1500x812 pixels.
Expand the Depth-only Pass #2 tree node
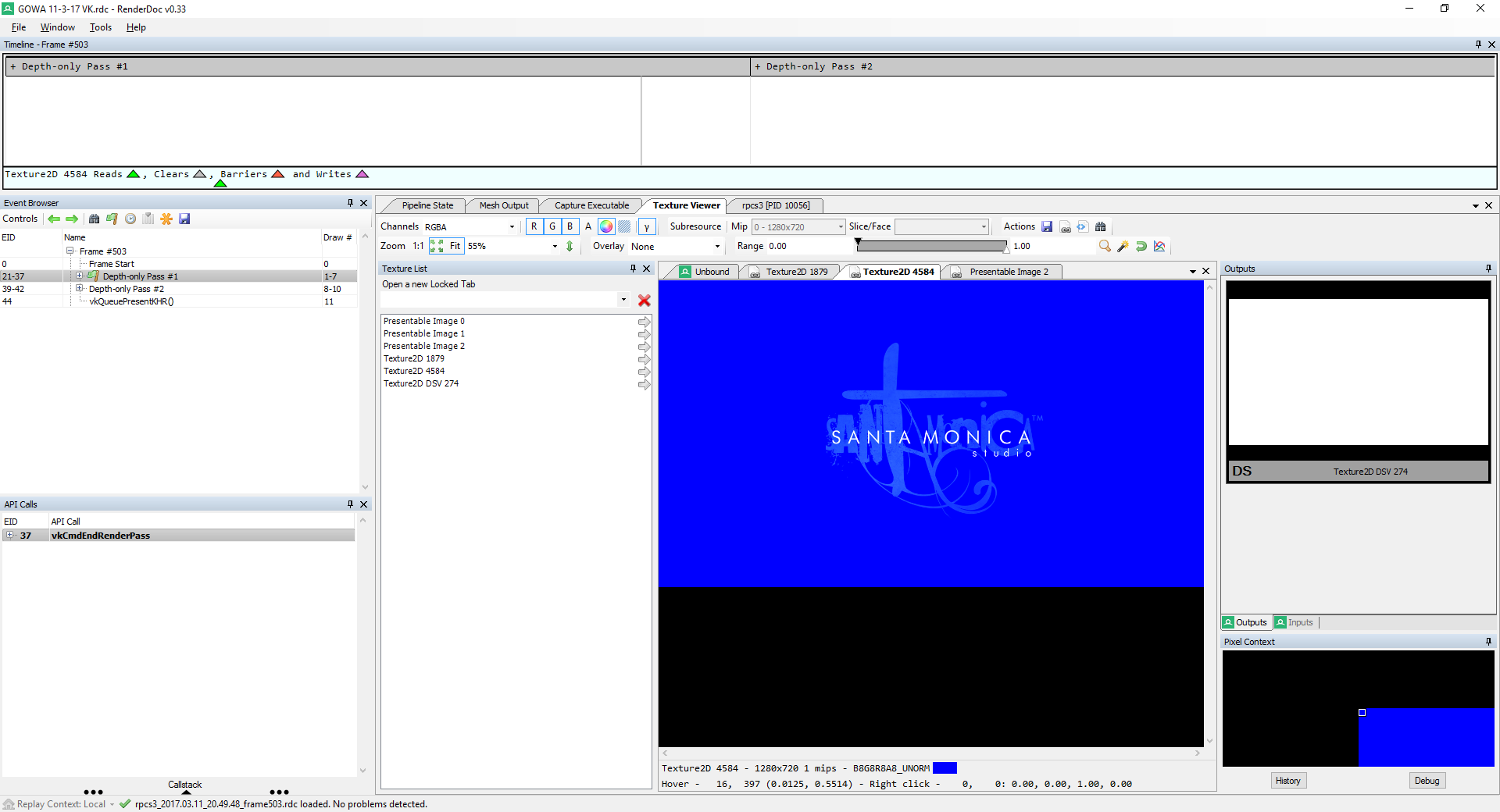click(x=80, y=289)
